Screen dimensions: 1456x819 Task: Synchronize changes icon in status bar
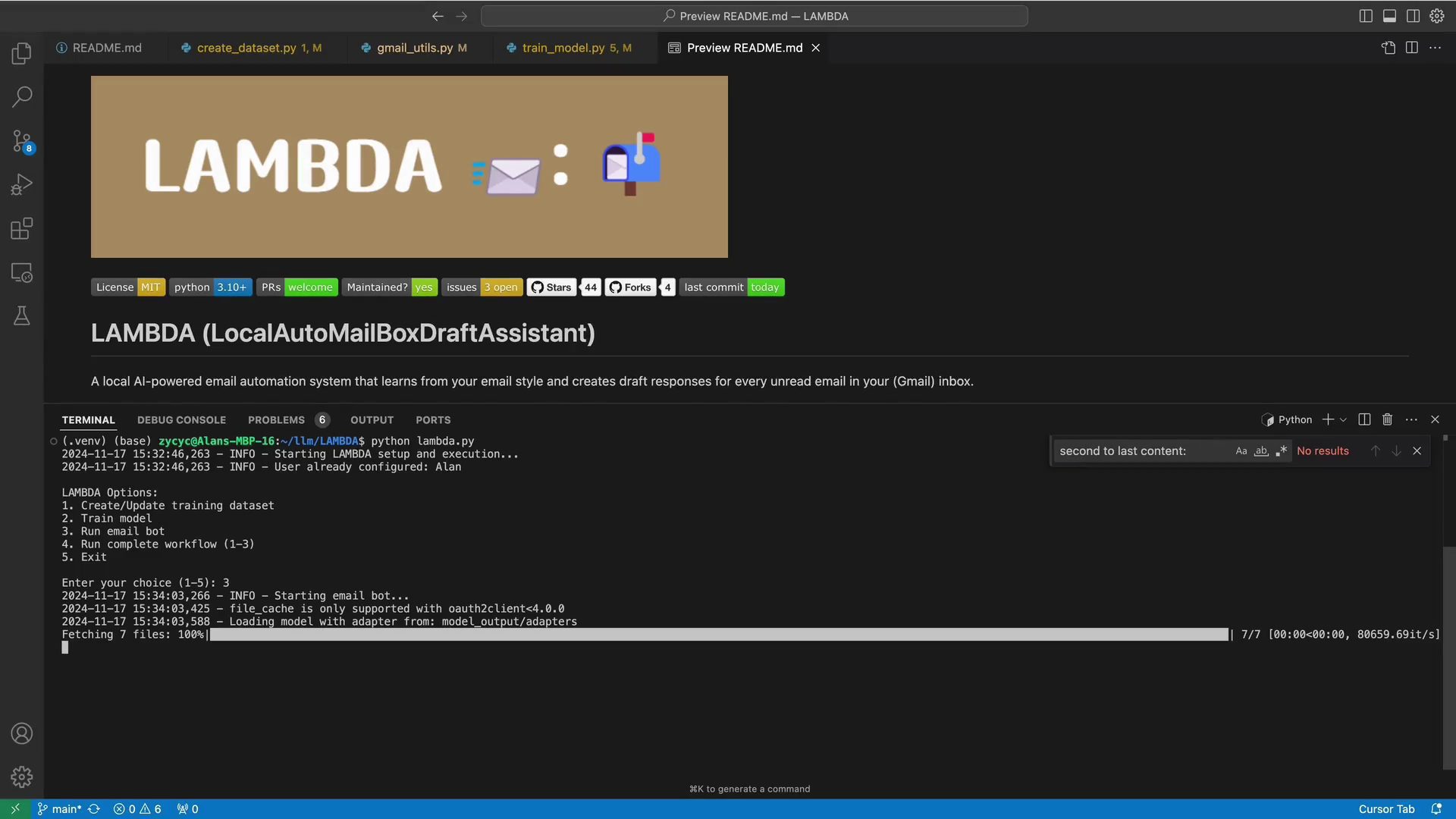(x=94, y=809)
